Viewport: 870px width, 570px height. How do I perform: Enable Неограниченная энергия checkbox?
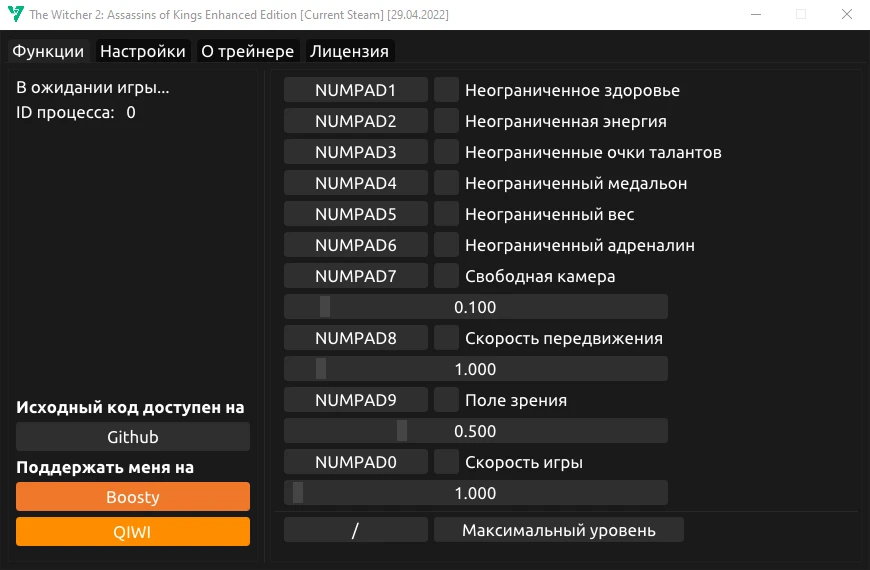pyautogui.click(x=446, y=121)
